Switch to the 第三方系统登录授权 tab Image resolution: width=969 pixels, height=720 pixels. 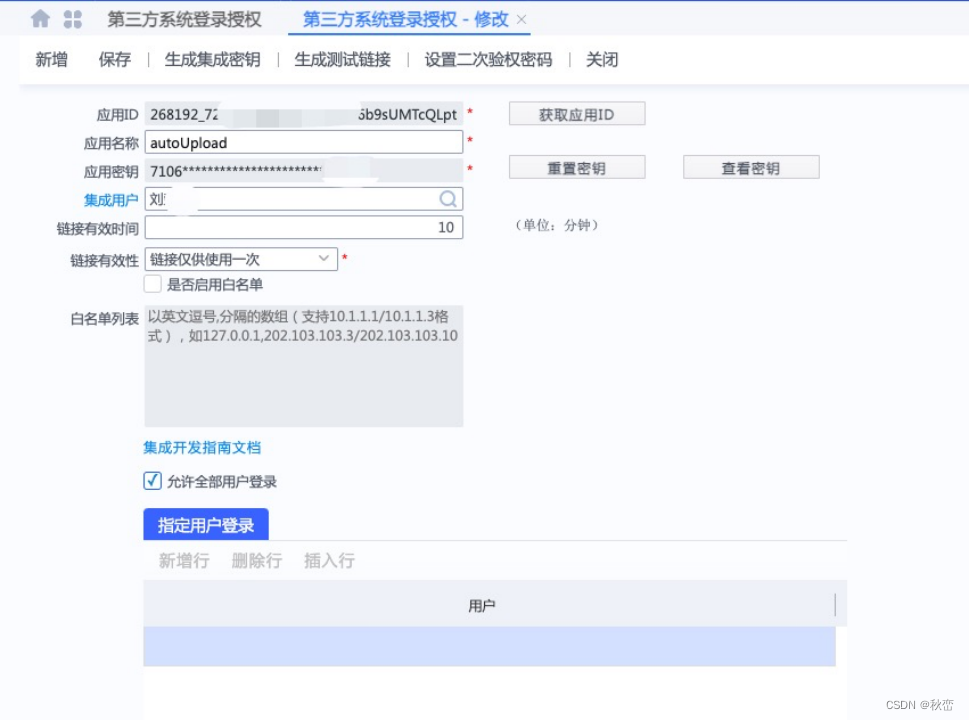pyautogui.click(x=184, y=19)
